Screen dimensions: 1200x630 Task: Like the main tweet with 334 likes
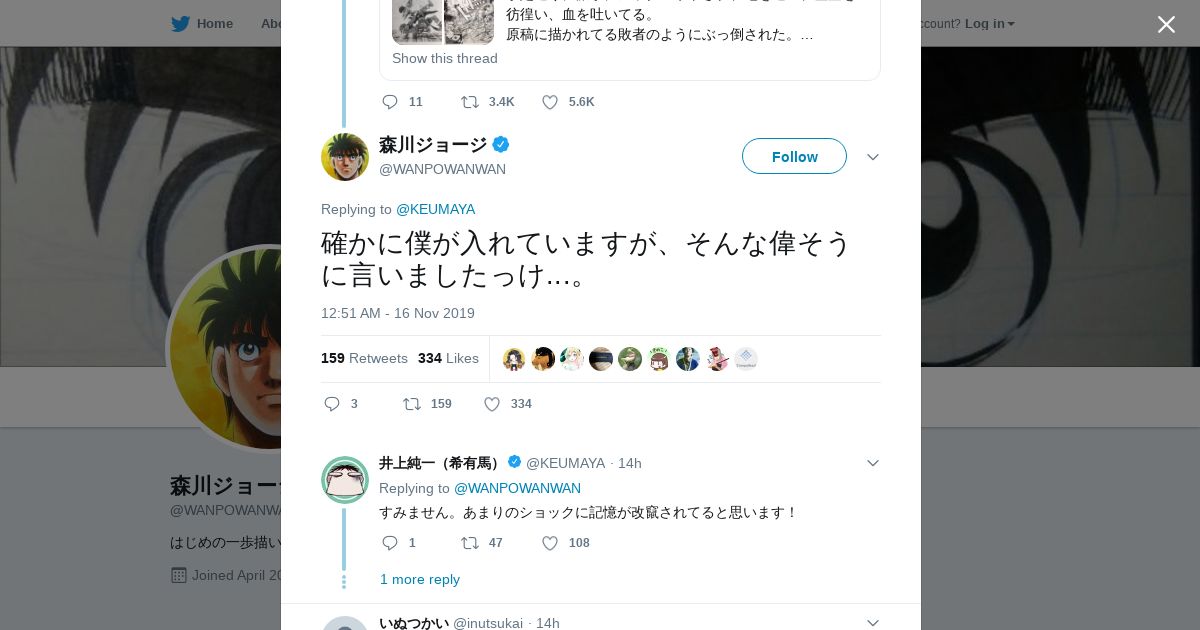(x=492, y=404)
